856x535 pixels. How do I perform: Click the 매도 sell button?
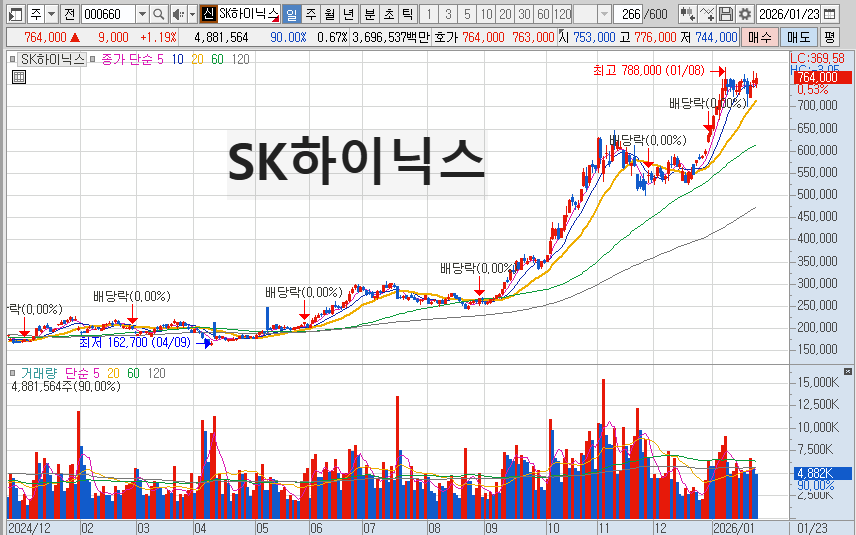tap(799, 37)
